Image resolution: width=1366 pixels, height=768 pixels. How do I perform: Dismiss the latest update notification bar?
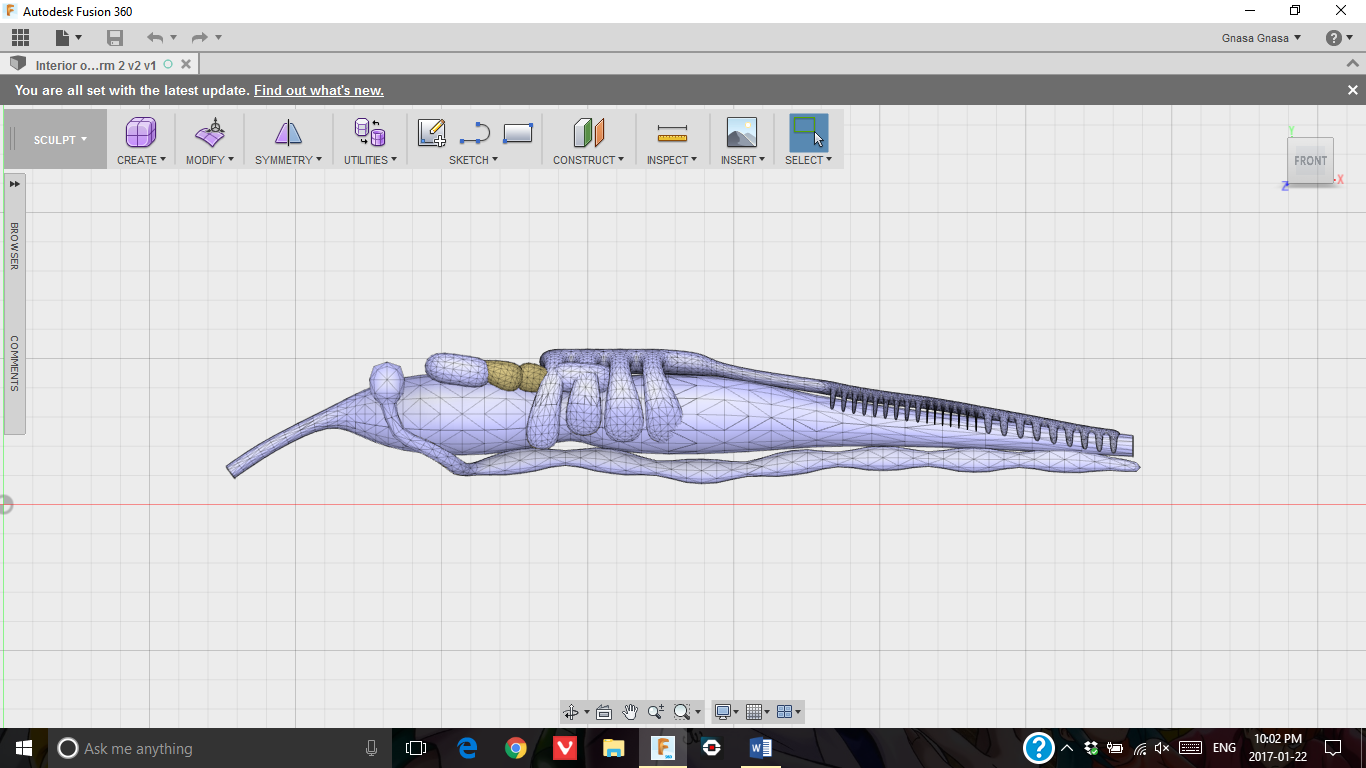pyautogui.click(x=1353, y=90)
